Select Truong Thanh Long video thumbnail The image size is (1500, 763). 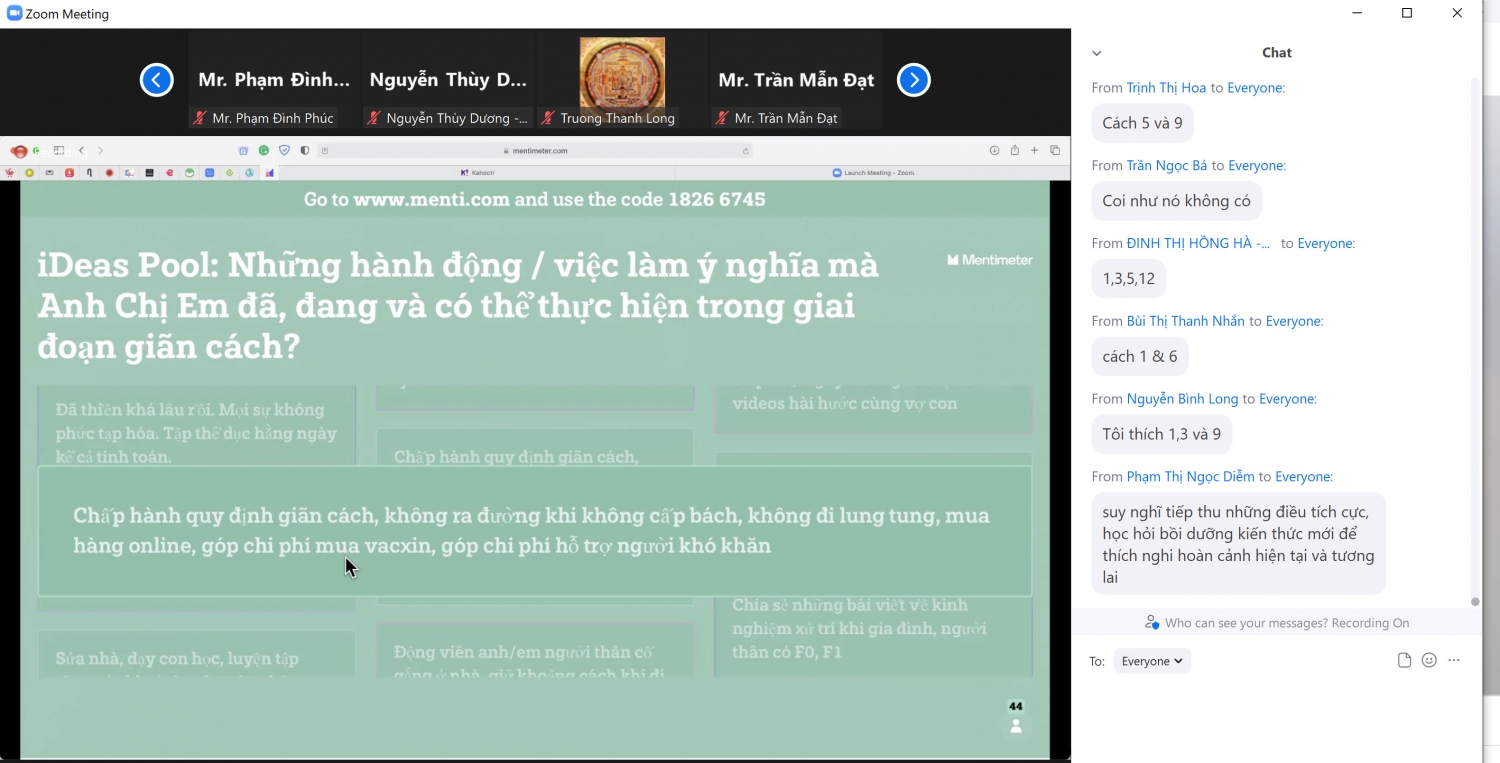[622, 81]
